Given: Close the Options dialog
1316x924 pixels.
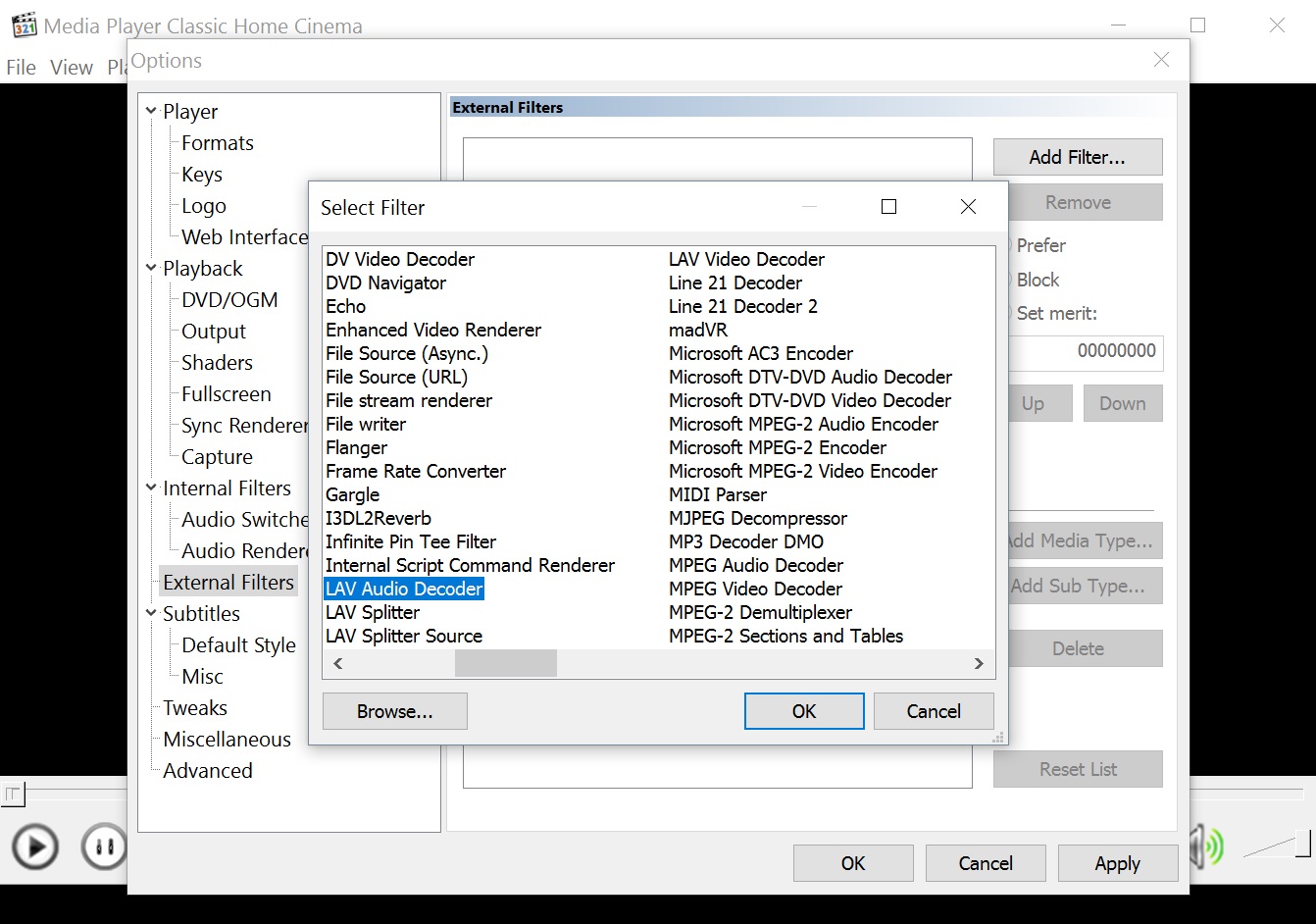Looking at the screenshot, I should point(1161,60).
